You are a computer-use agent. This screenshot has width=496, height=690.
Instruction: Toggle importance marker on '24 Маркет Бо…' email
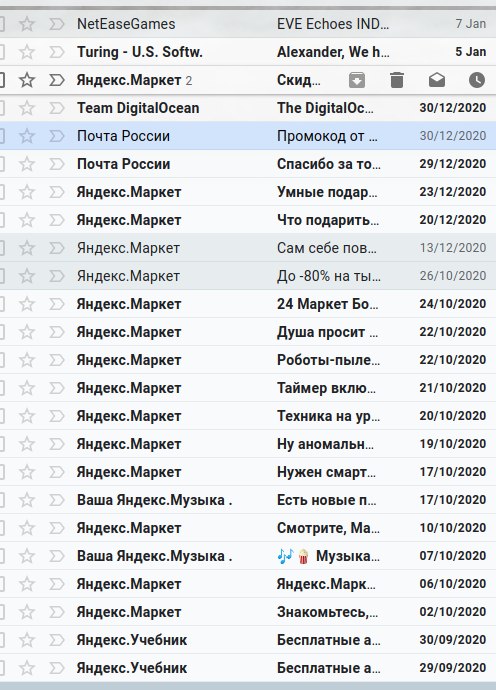tap(57, 304)
